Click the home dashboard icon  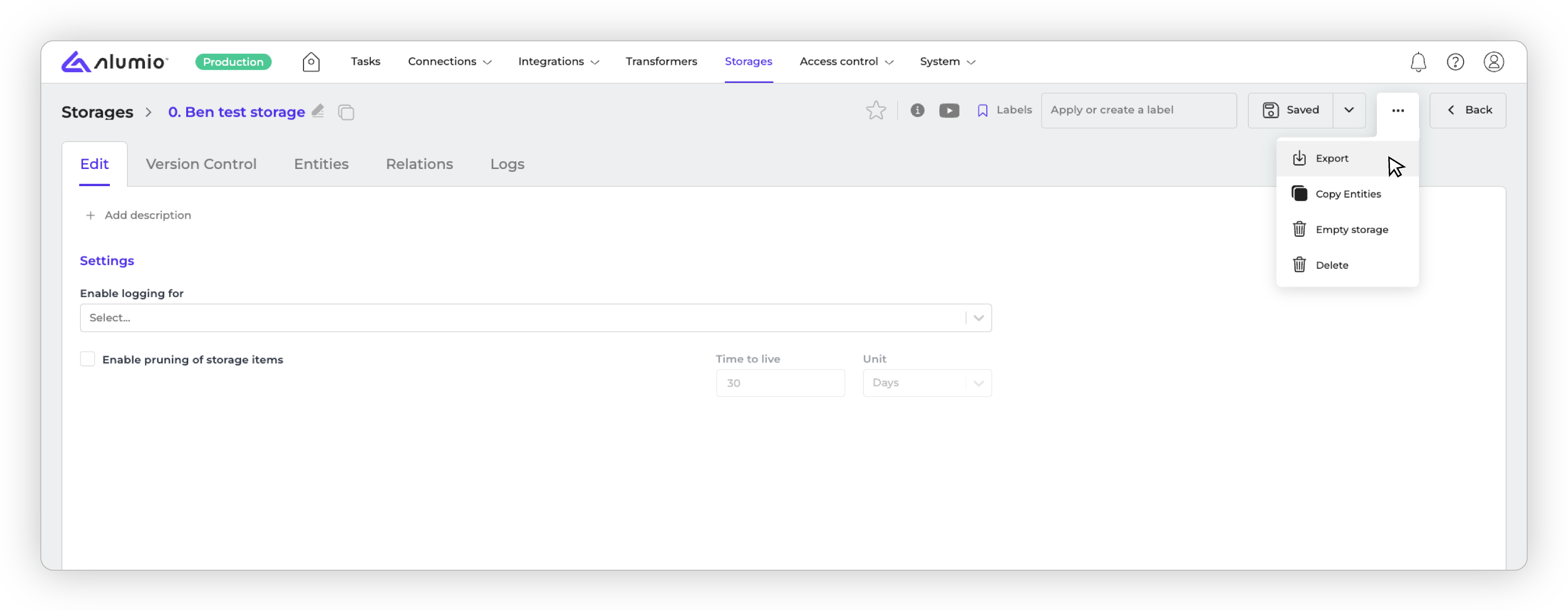point(311,62)
